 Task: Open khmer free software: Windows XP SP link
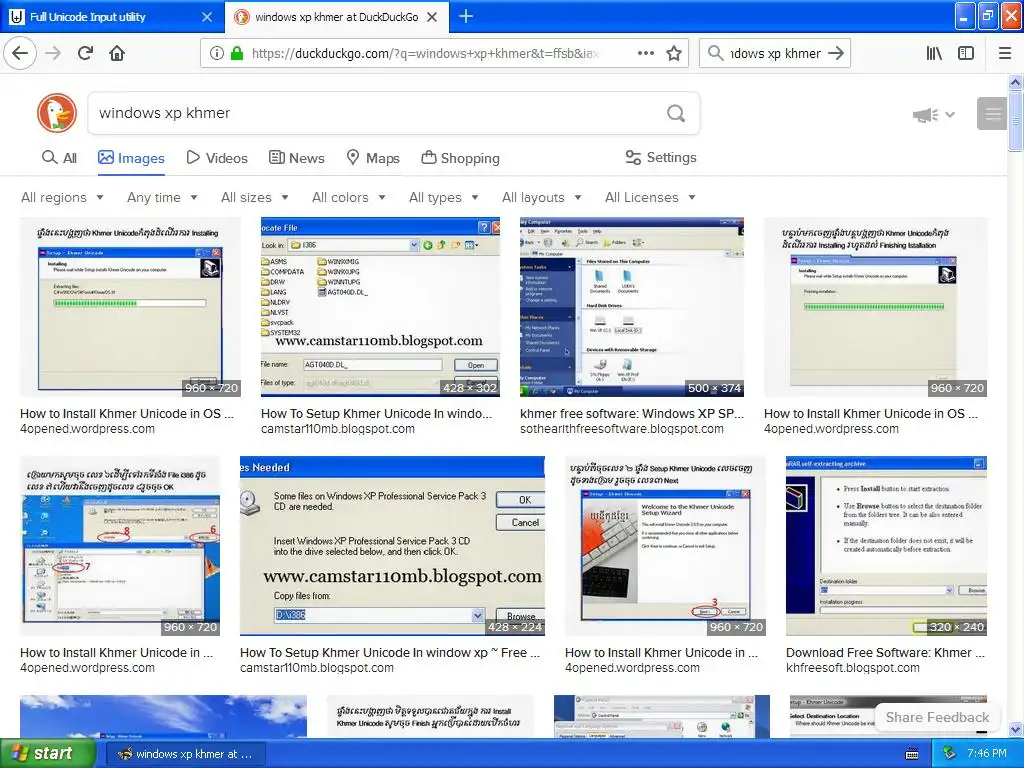pos(632,413)
